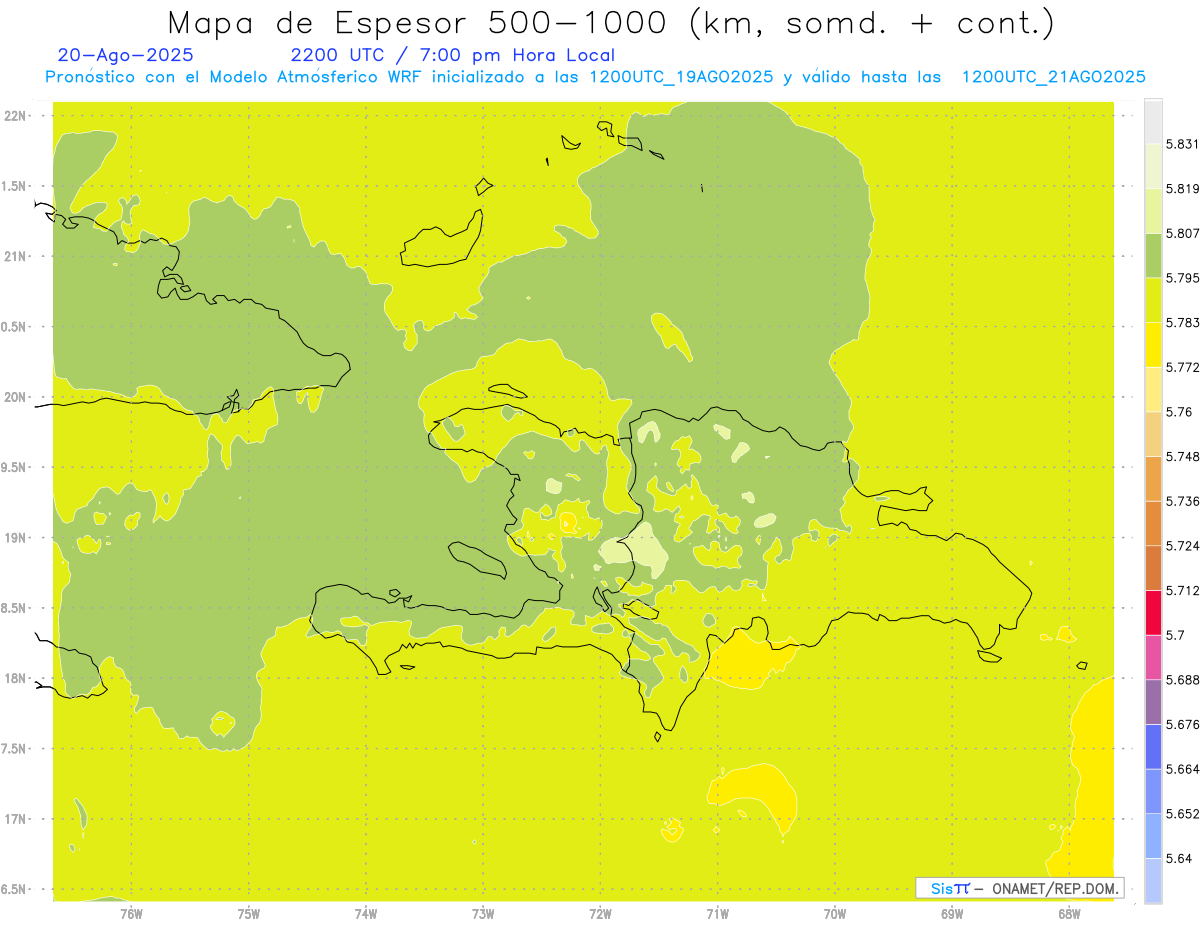Screen dimensions: 1200x927
Task: Click the 1.5N latitude axis label
Action: [x=14, y=186]
